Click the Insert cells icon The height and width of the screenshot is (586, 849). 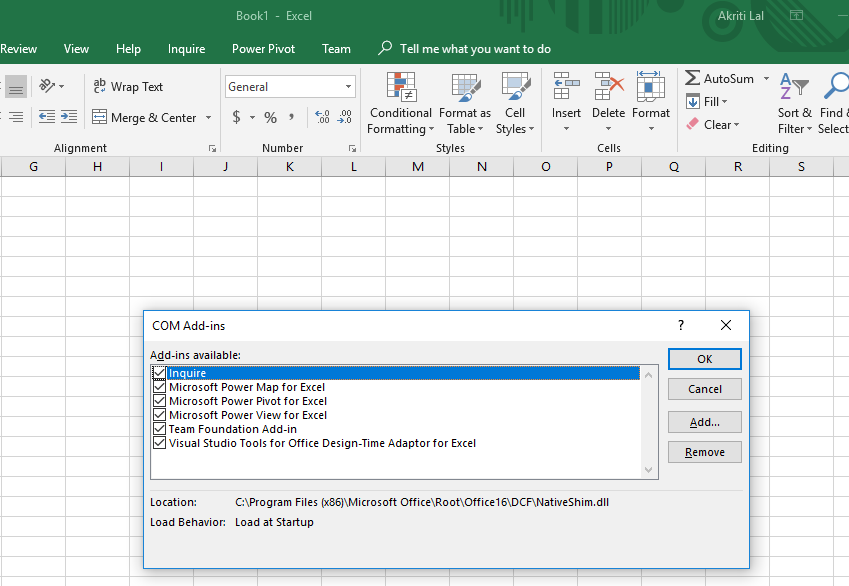click(566, 88)
